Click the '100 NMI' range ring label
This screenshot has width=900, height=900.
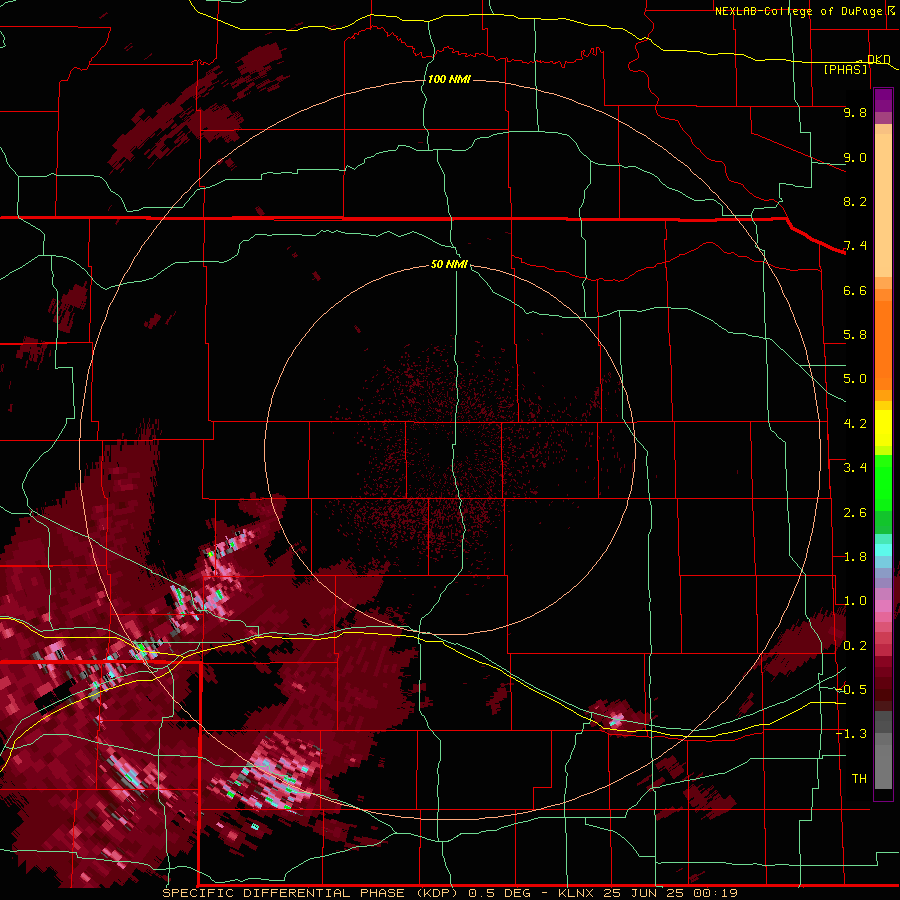click(x=449, y=79)
